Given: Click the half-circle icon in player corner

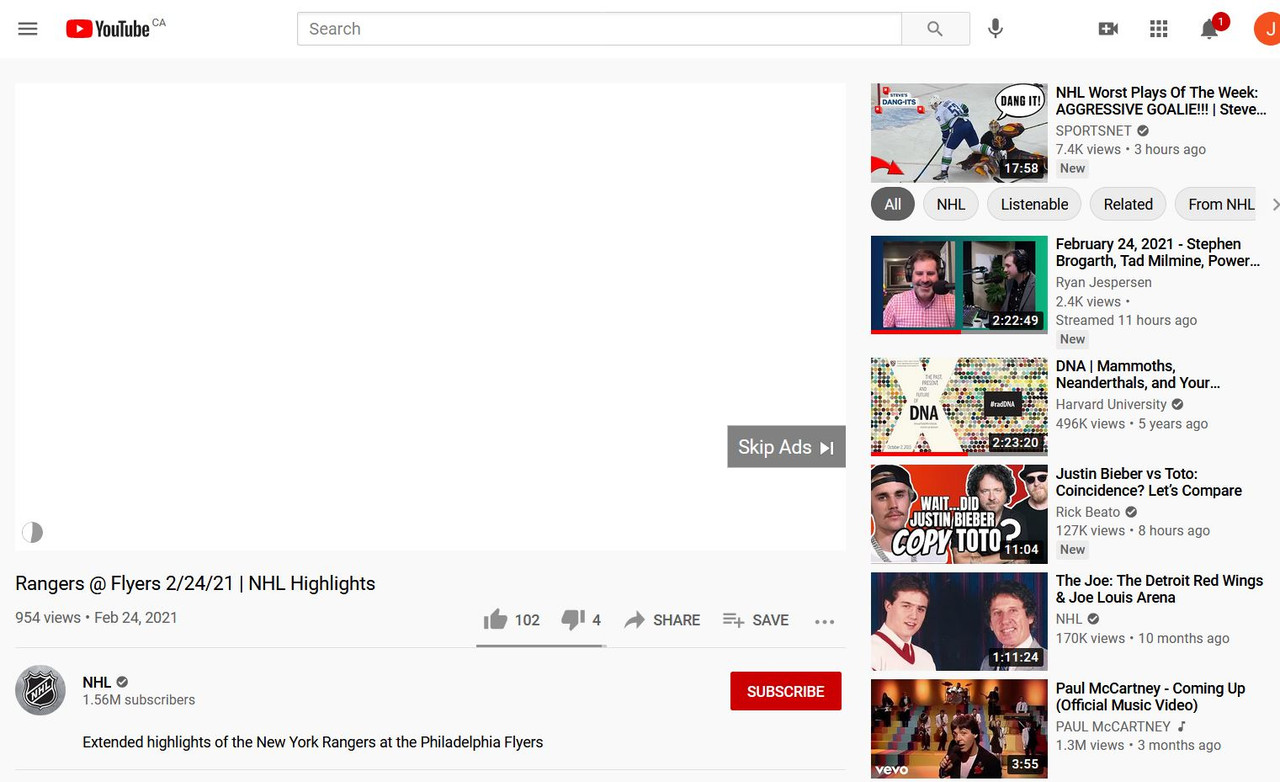Looking at the screenshot, I should click(33, 532).
